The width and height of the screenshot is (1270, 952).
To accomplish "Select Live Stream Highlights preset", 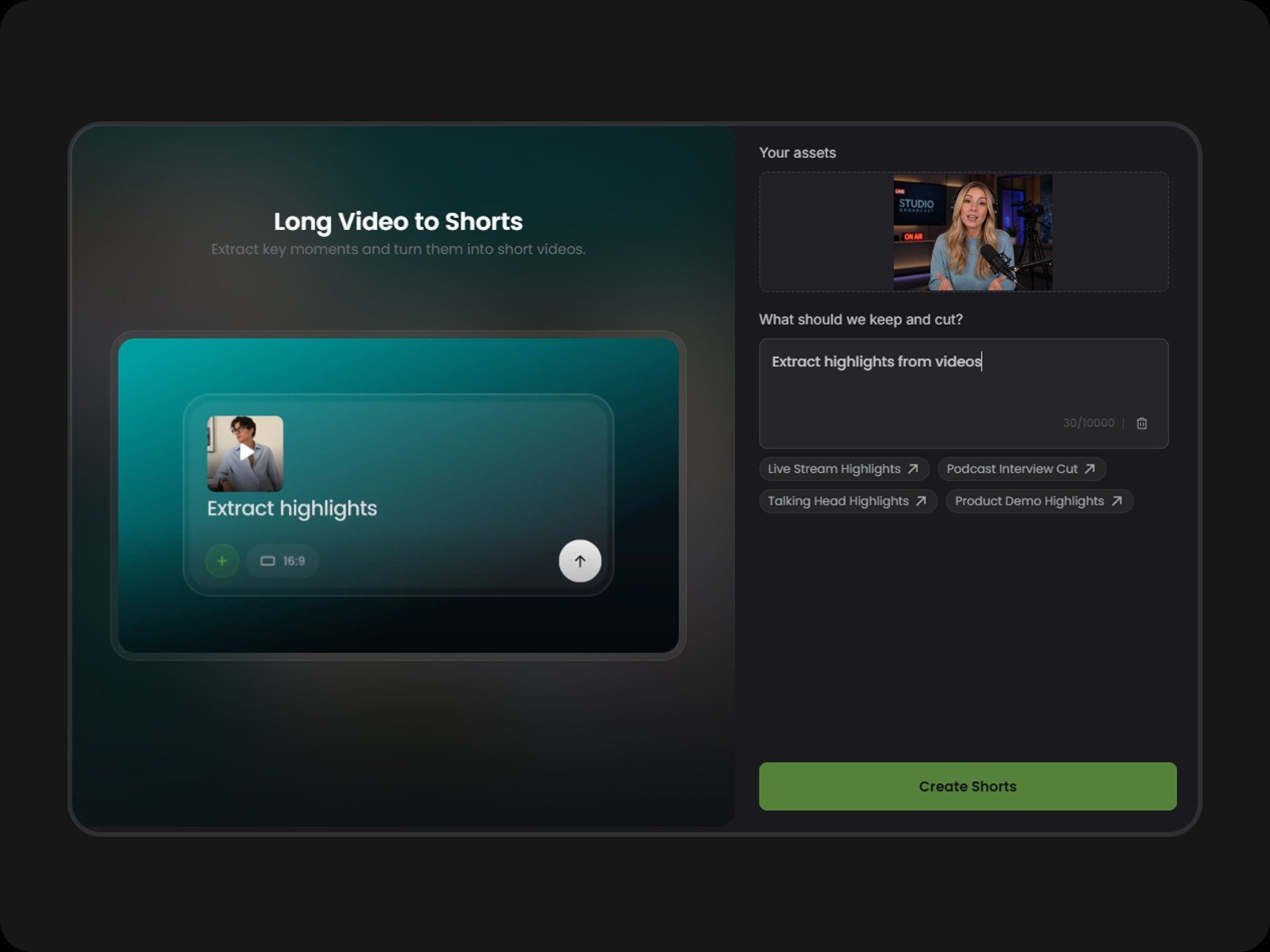I will coord(844,469).
